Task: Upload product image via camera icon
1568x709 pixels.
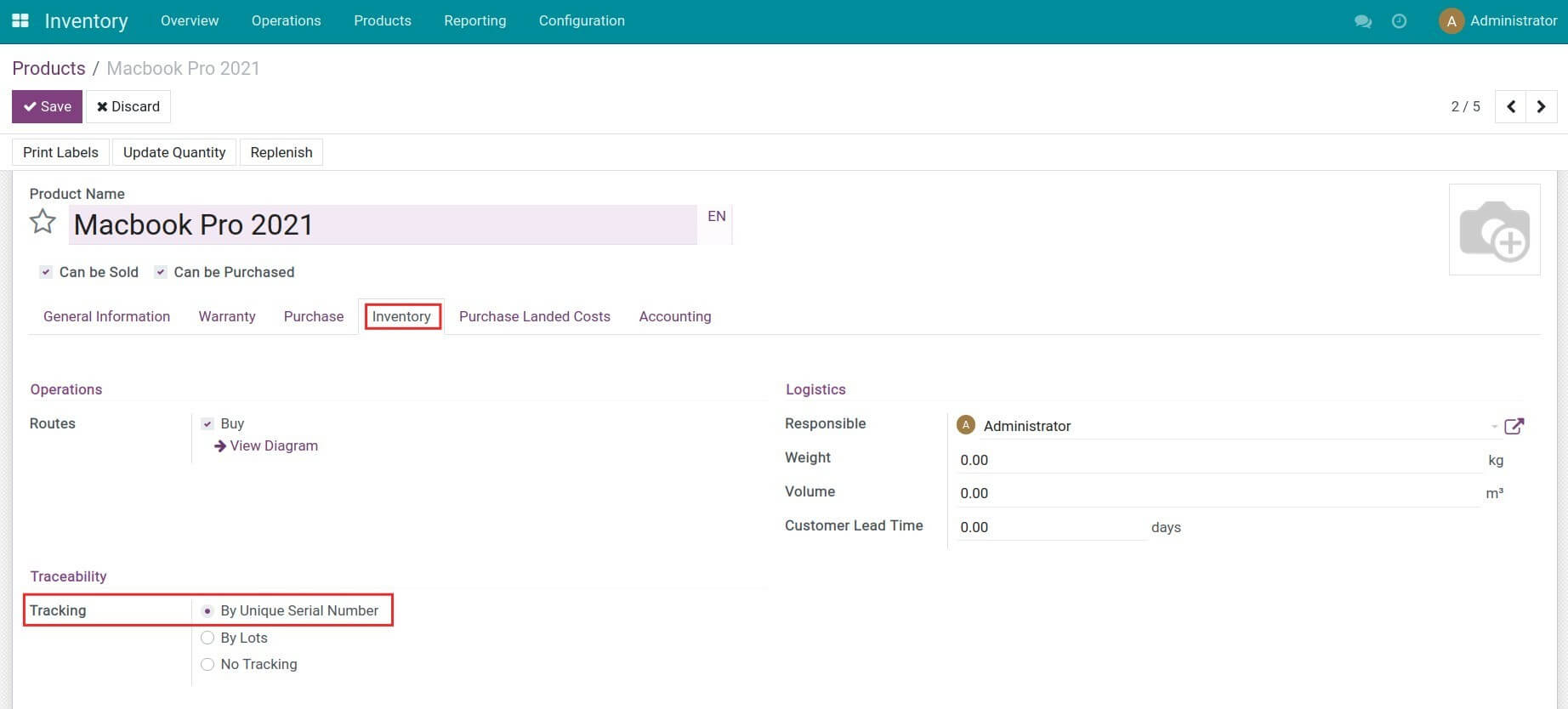Action: (1494, 230)
